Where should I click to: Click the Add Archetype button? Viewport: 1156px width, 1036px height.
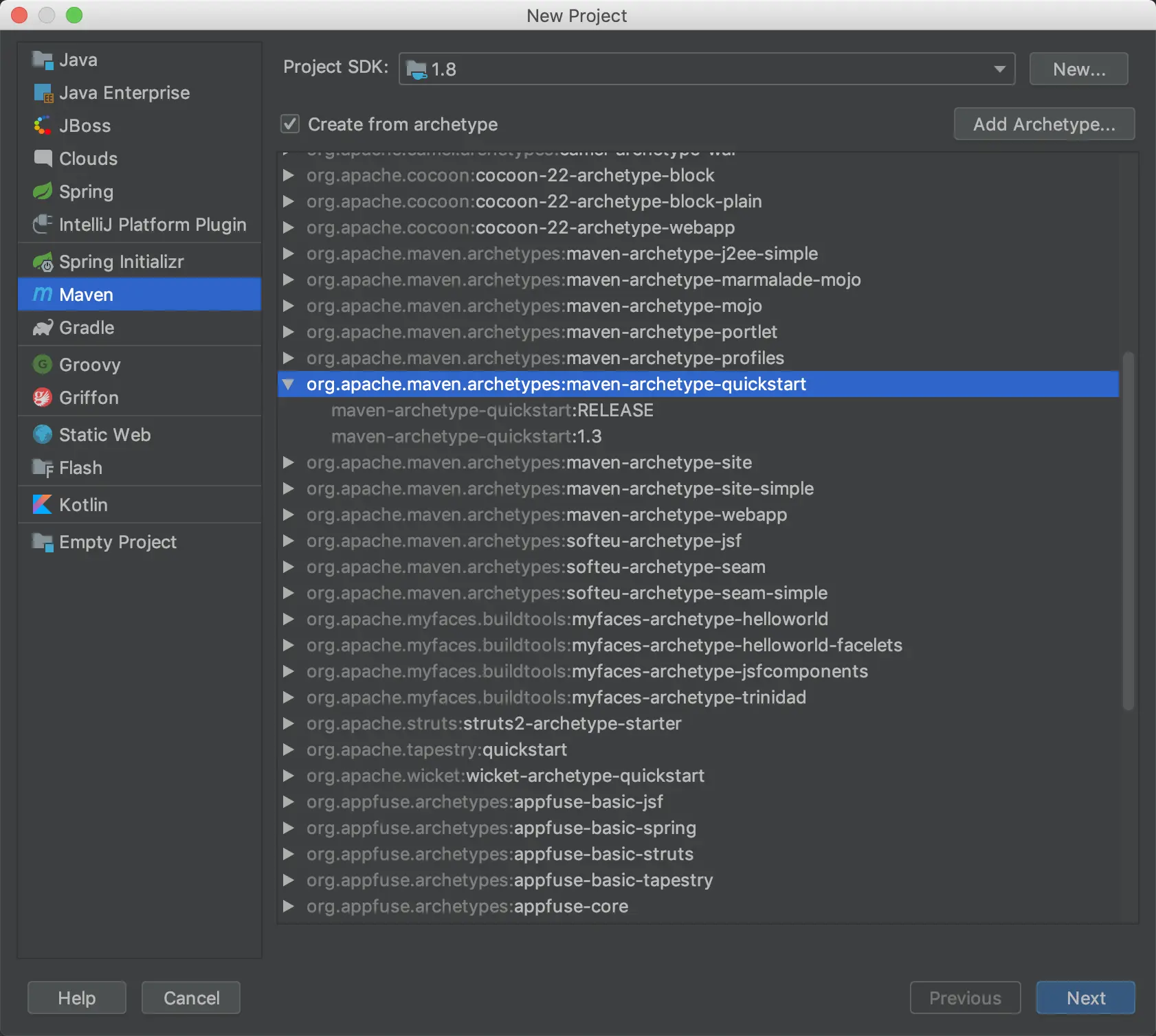[1044, 124]
